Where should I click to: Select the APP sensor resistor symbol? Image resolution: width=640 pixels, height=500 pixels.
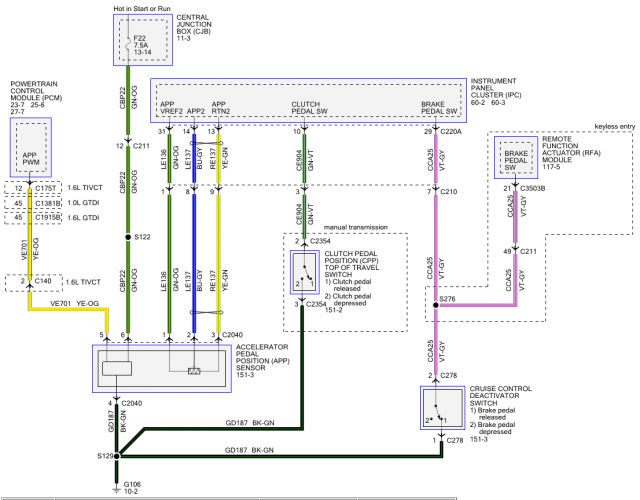(x=194, y=371)
